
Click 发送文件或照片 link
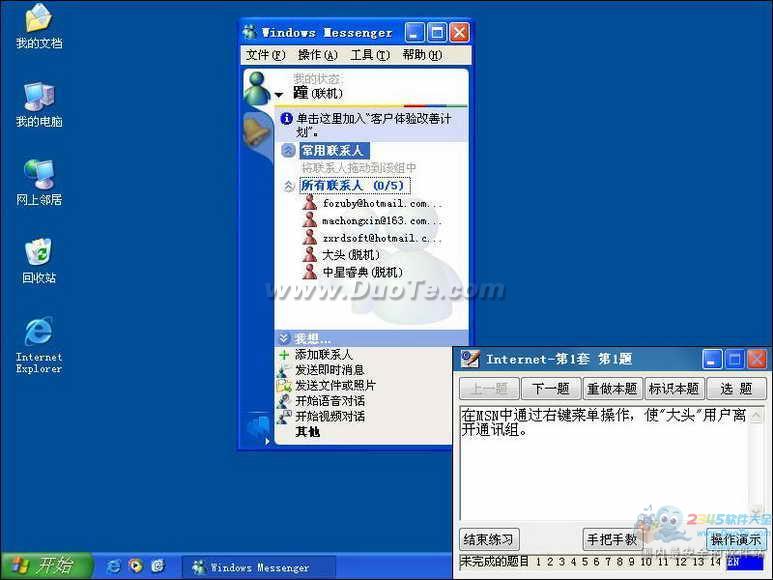click(335, 385)
